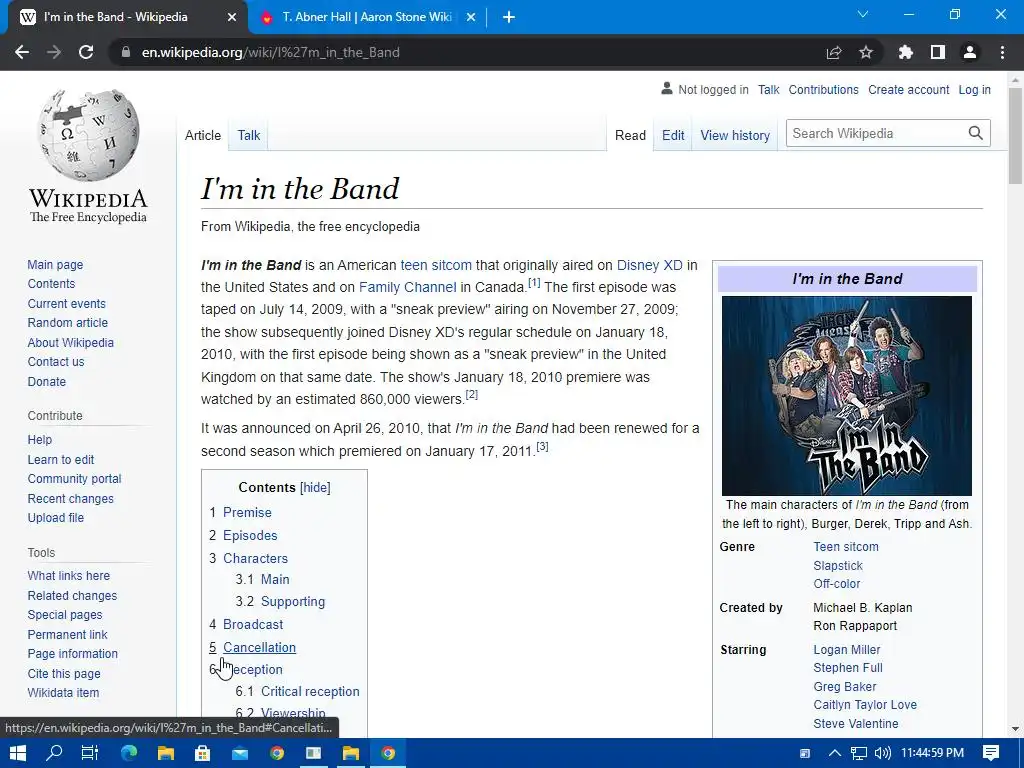Open the Edit tab
The image size is (1024, 768).
(673, 135)
